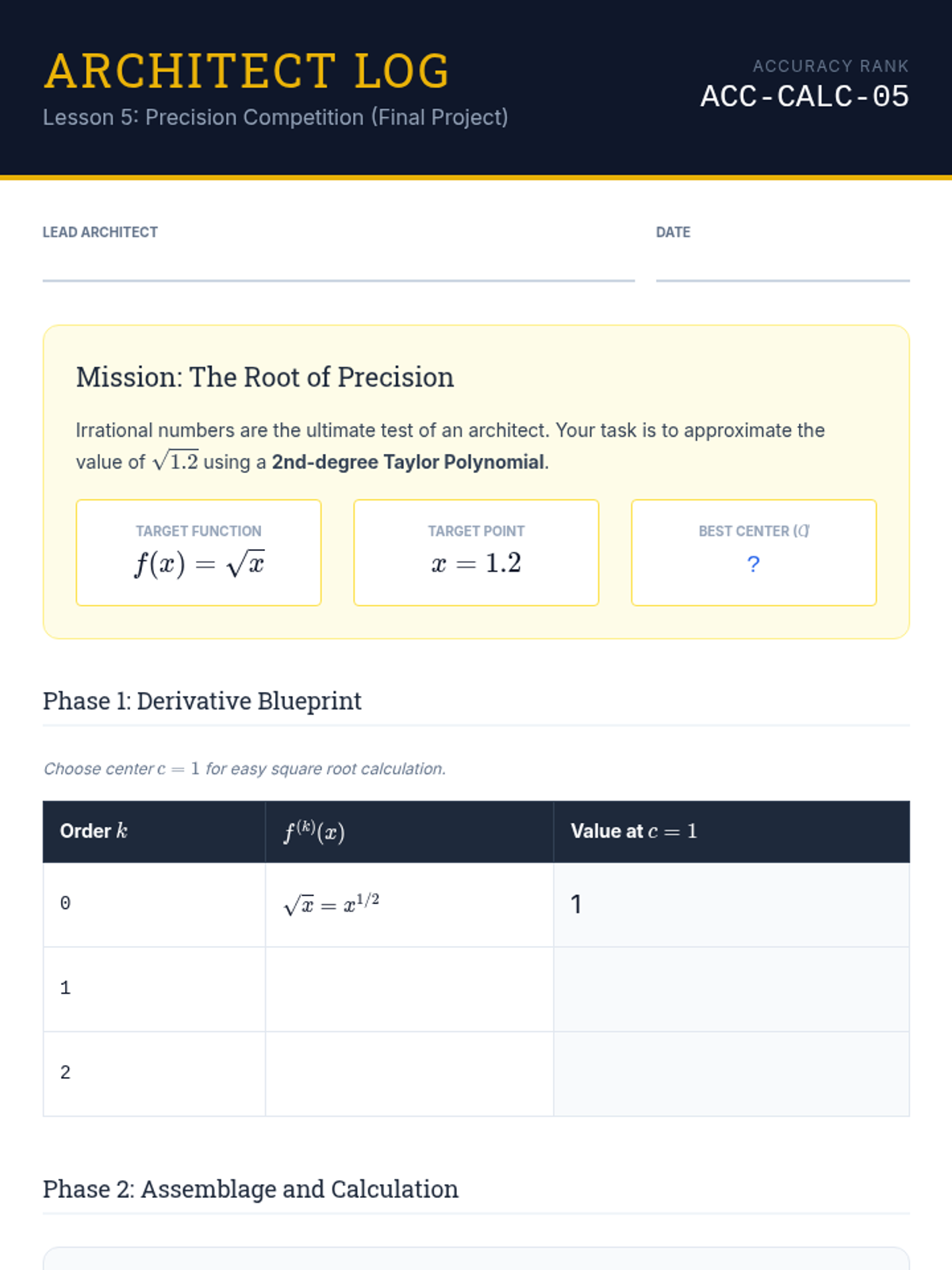952x1270 pixels.
Task: Click the blue question mark for Best Center
Action: 753,564
